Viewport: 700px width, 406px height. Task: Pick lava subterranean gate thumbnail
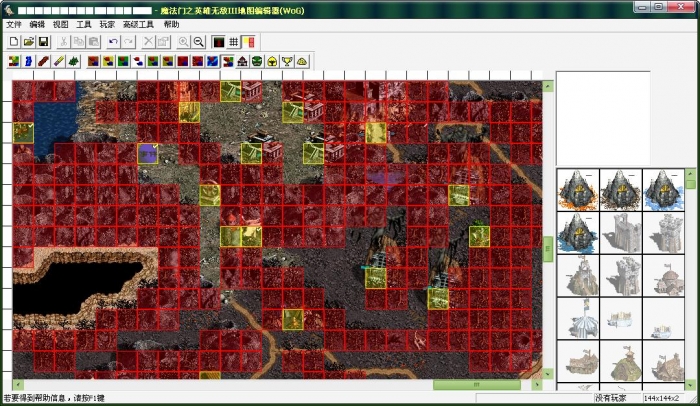[578, 190]
